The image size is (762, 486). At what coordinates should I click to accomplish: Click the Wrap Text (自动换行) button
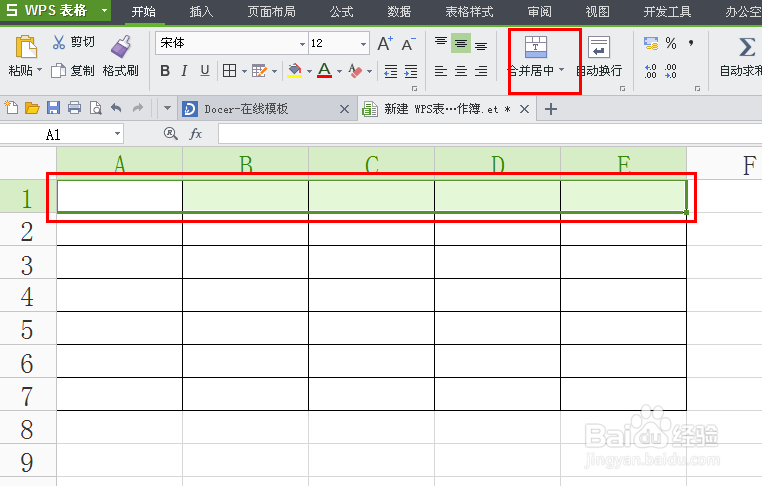tap(599, 56)
